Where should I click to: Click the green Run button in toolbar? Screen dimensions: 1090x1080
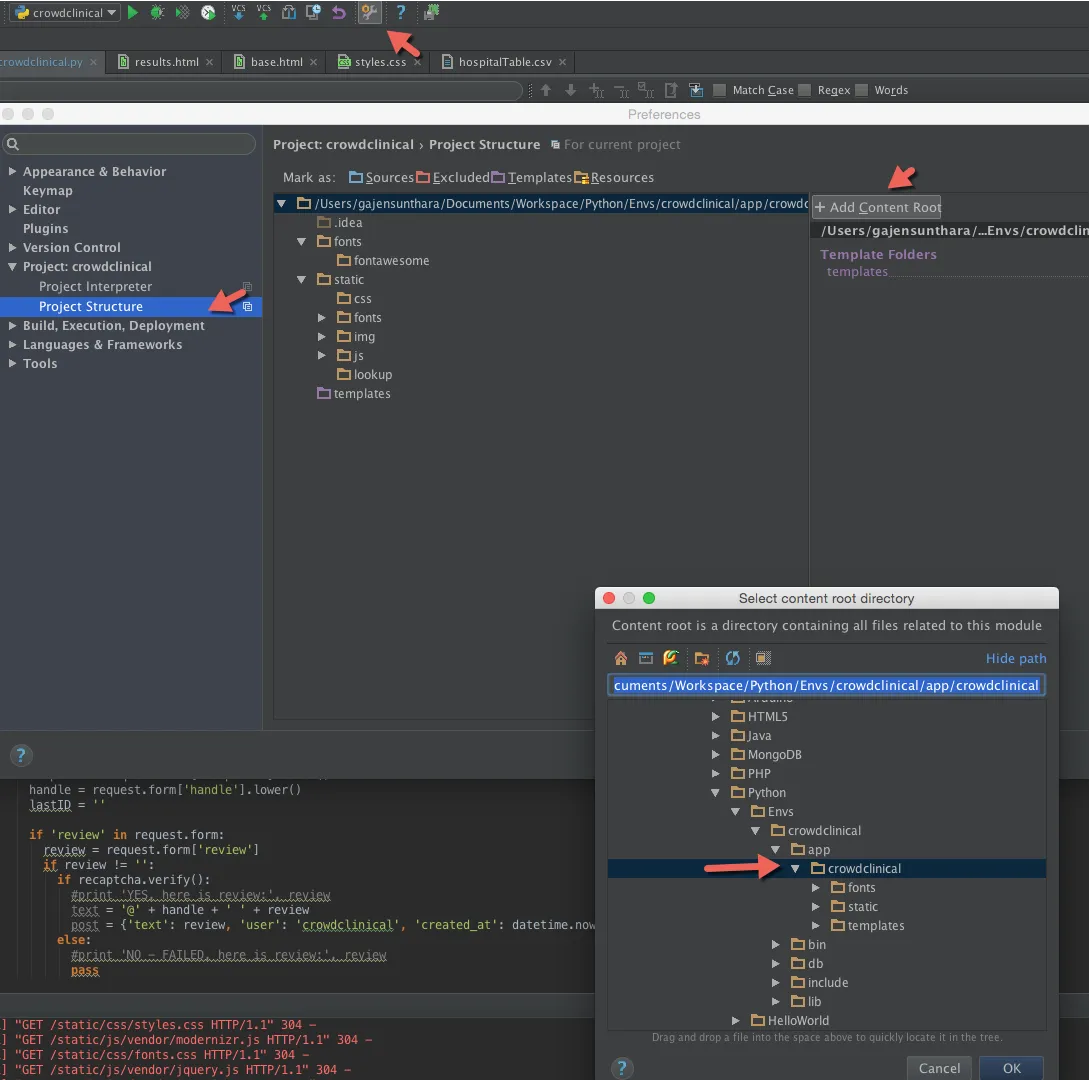click(133, 13)
